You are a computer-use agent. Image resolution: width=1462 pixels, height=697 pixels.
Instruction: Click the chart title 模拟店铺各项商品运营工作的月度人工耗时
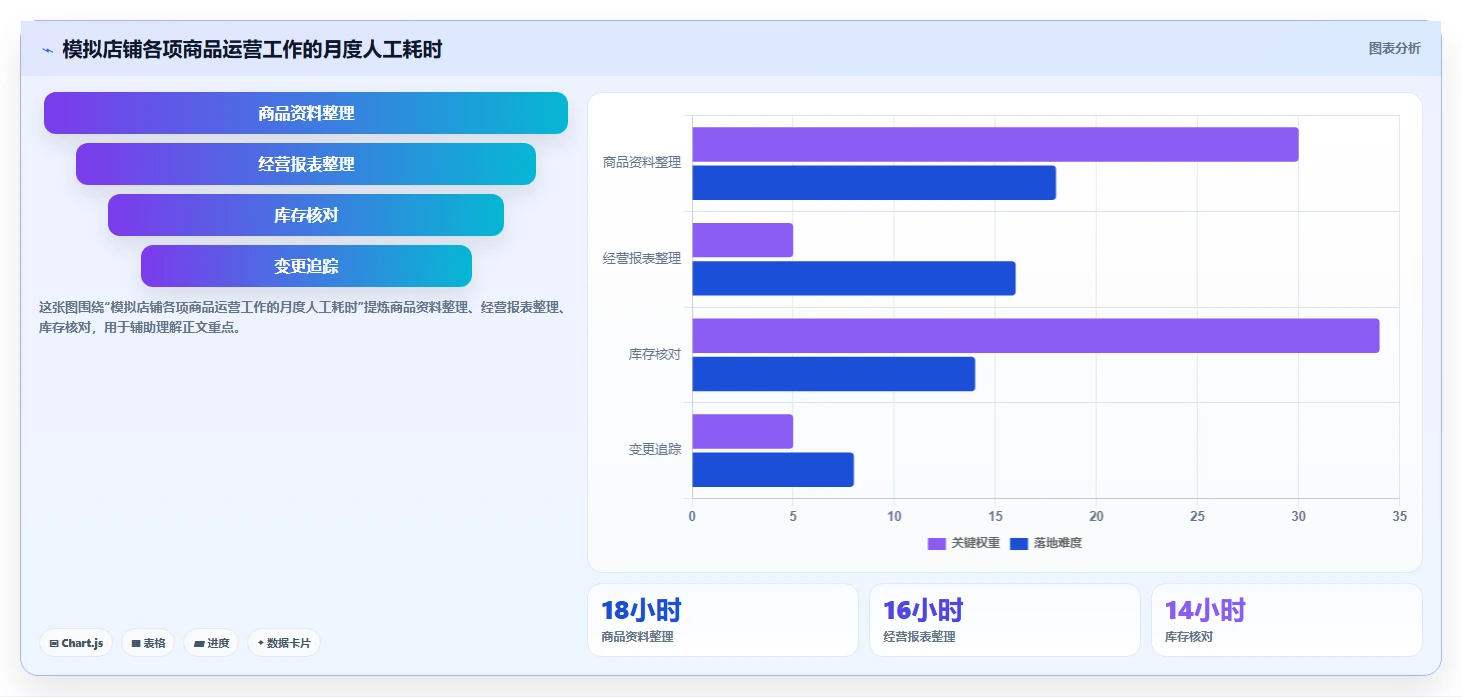click(252, 49)
